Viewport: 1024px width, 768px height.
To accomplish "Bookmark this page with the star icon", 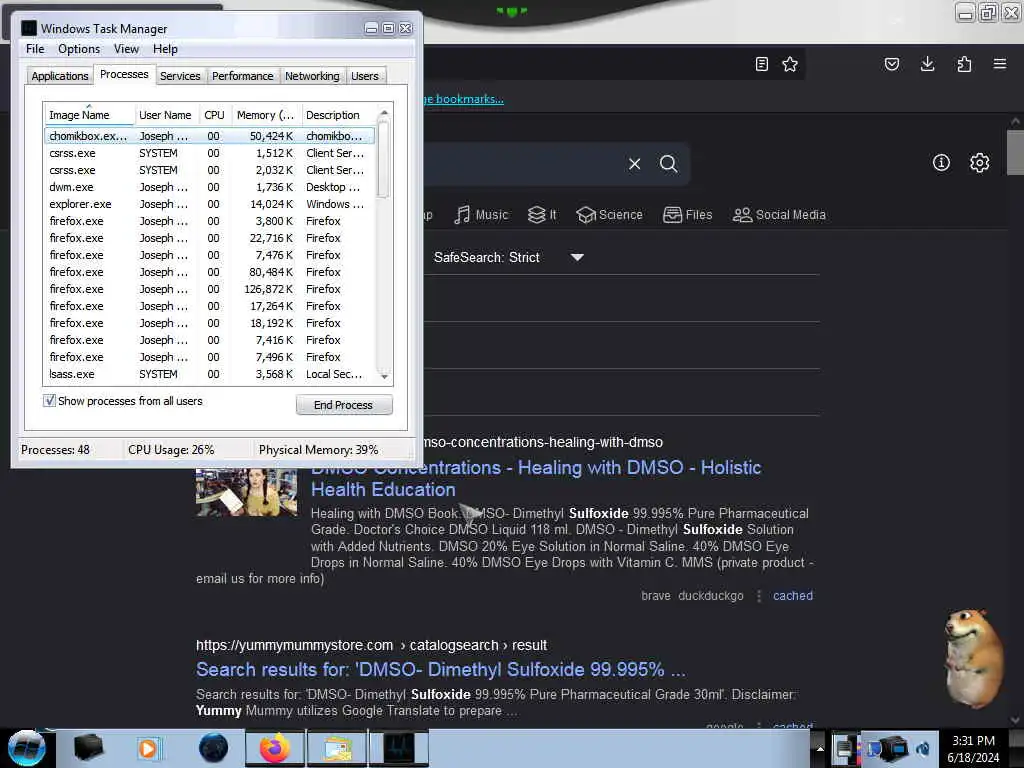I will click(790, 64).
